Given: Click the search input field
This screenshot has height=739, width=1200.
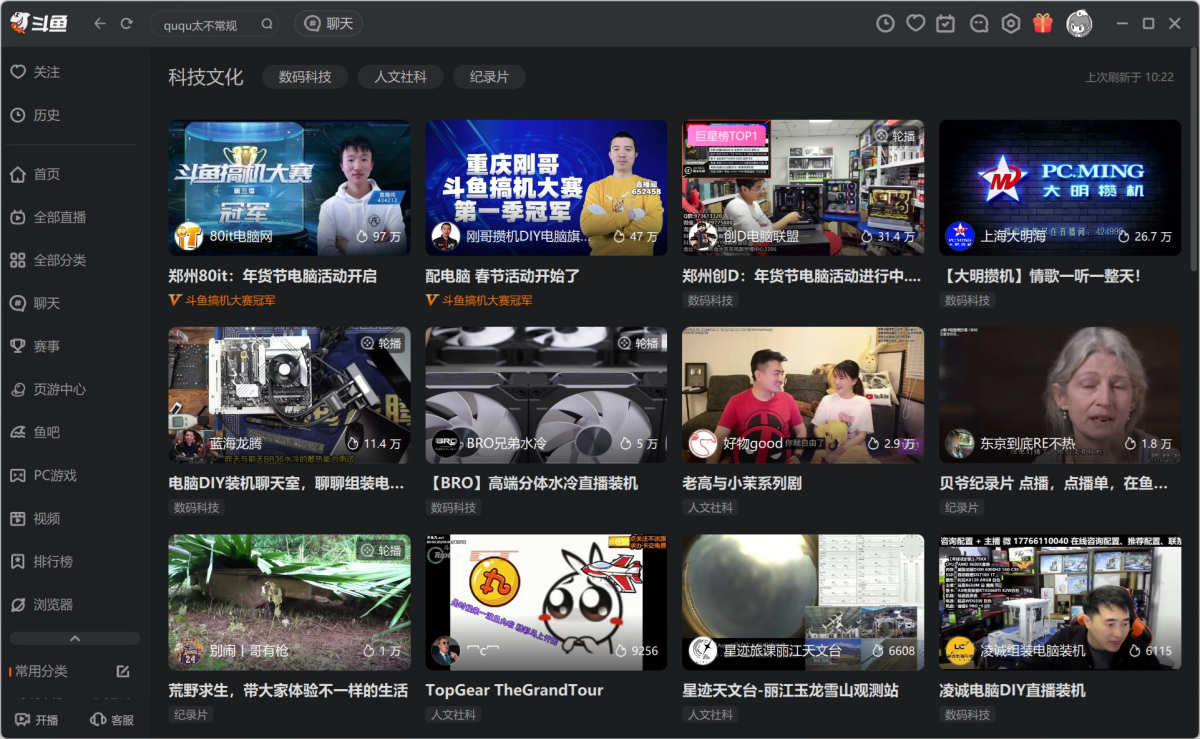Looking at the screenshot, I should [x=205, y=25].
